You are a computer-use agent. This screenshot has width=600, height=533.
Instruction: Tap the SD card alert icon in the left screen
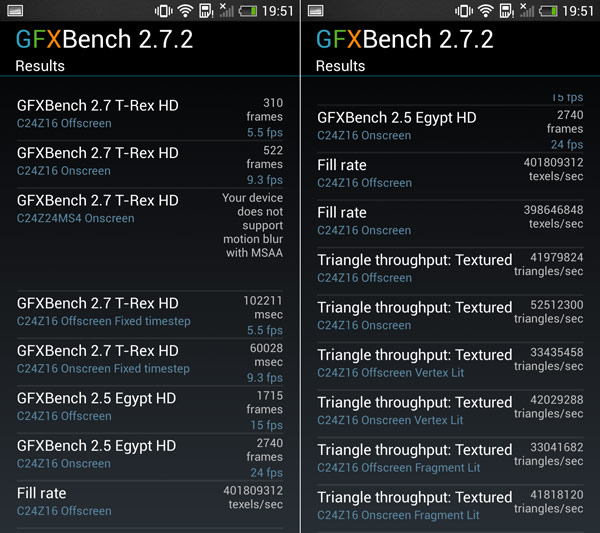pyautogui.click(x=206, y=11)
